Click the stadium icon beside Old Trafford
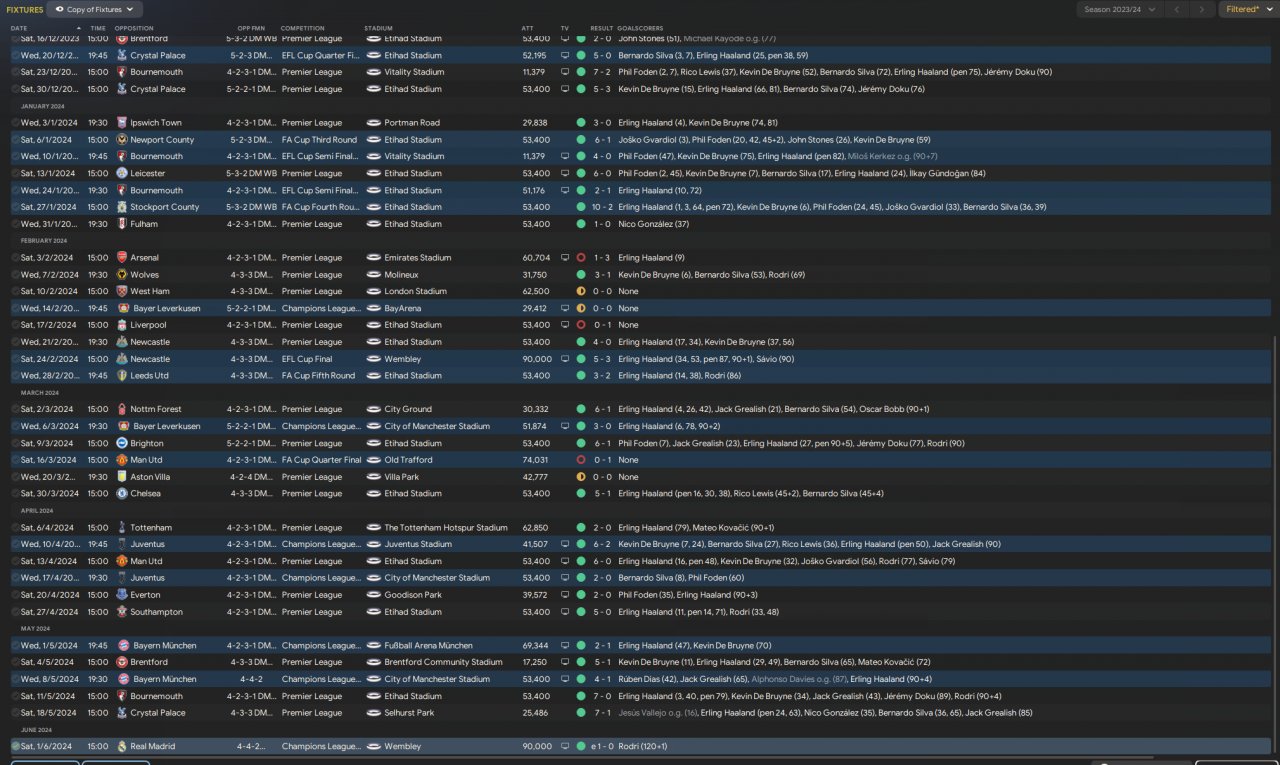The height and width of the screenshot is (765, 1280). click(374, 460)
